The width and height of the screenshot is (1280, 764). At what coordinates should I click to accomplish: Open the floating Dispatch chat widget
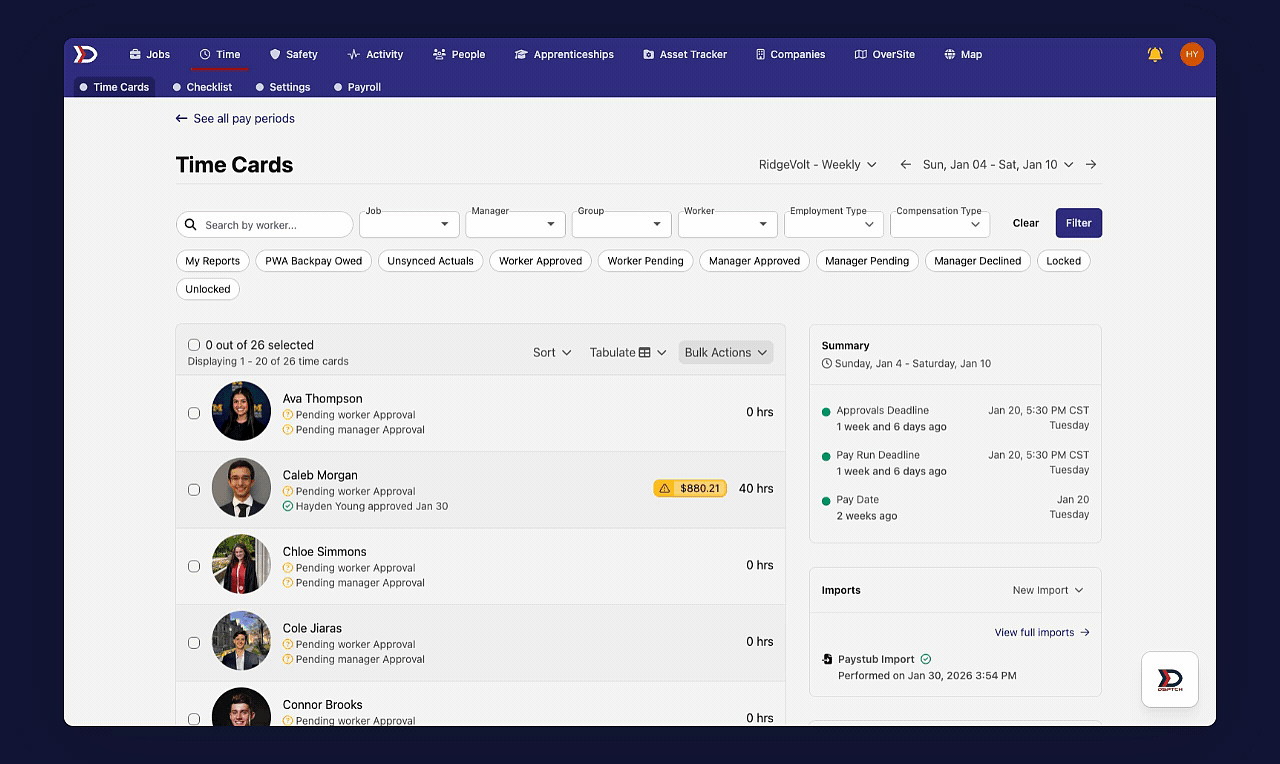click(1170, 680)
